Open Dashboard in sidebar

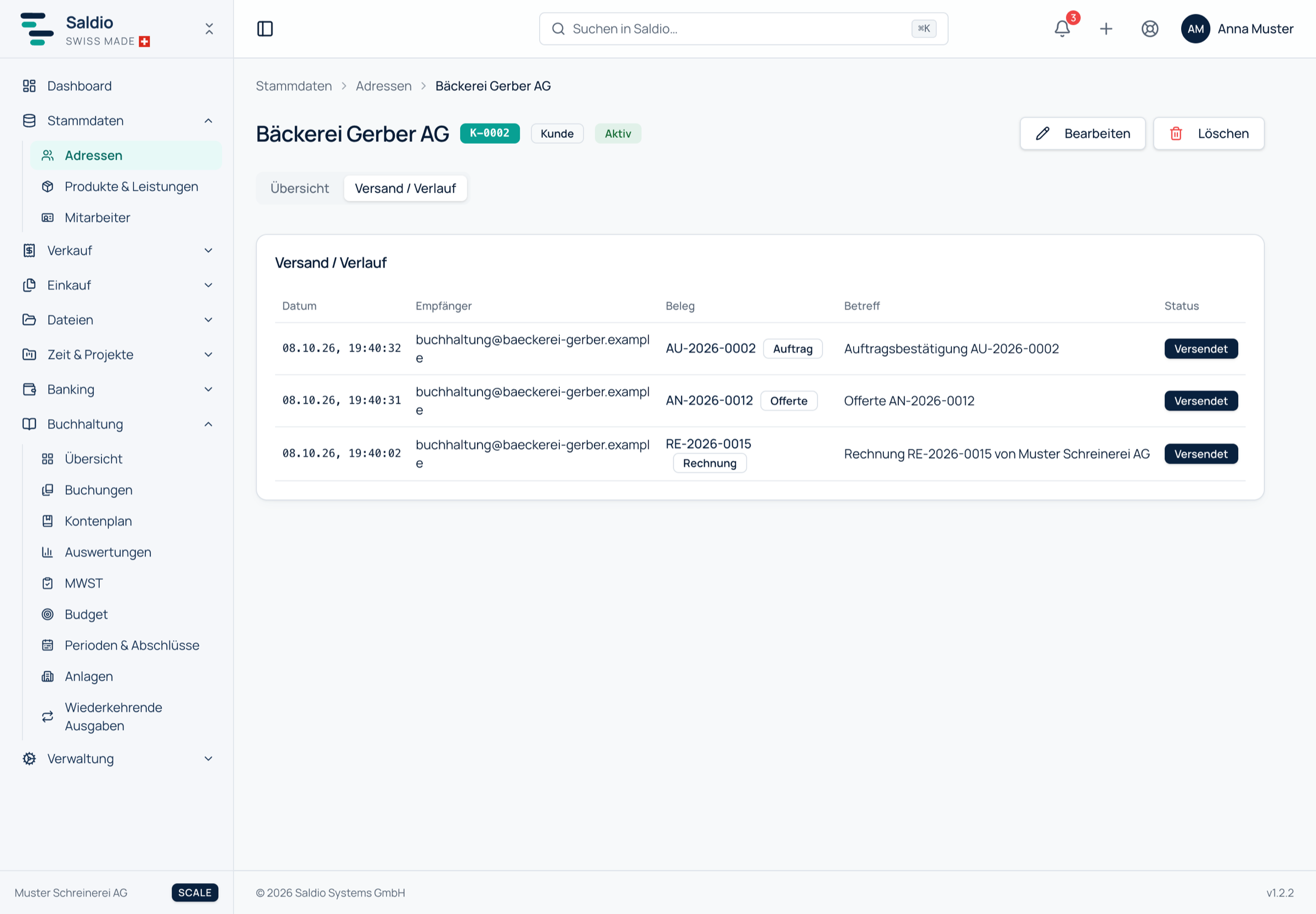coord(117,86)
